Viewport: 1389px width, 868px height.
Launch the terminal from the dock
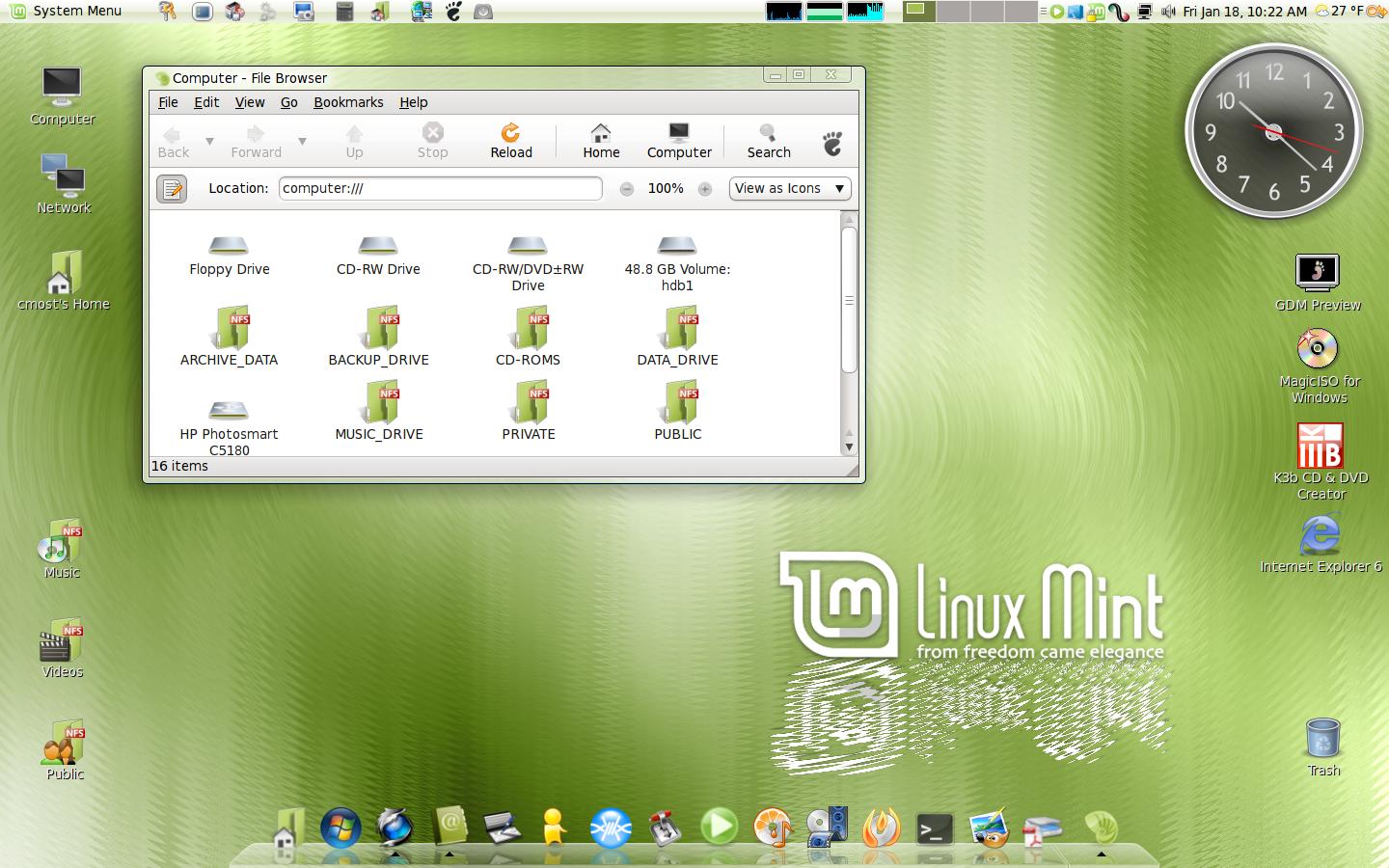pos(935,829)
